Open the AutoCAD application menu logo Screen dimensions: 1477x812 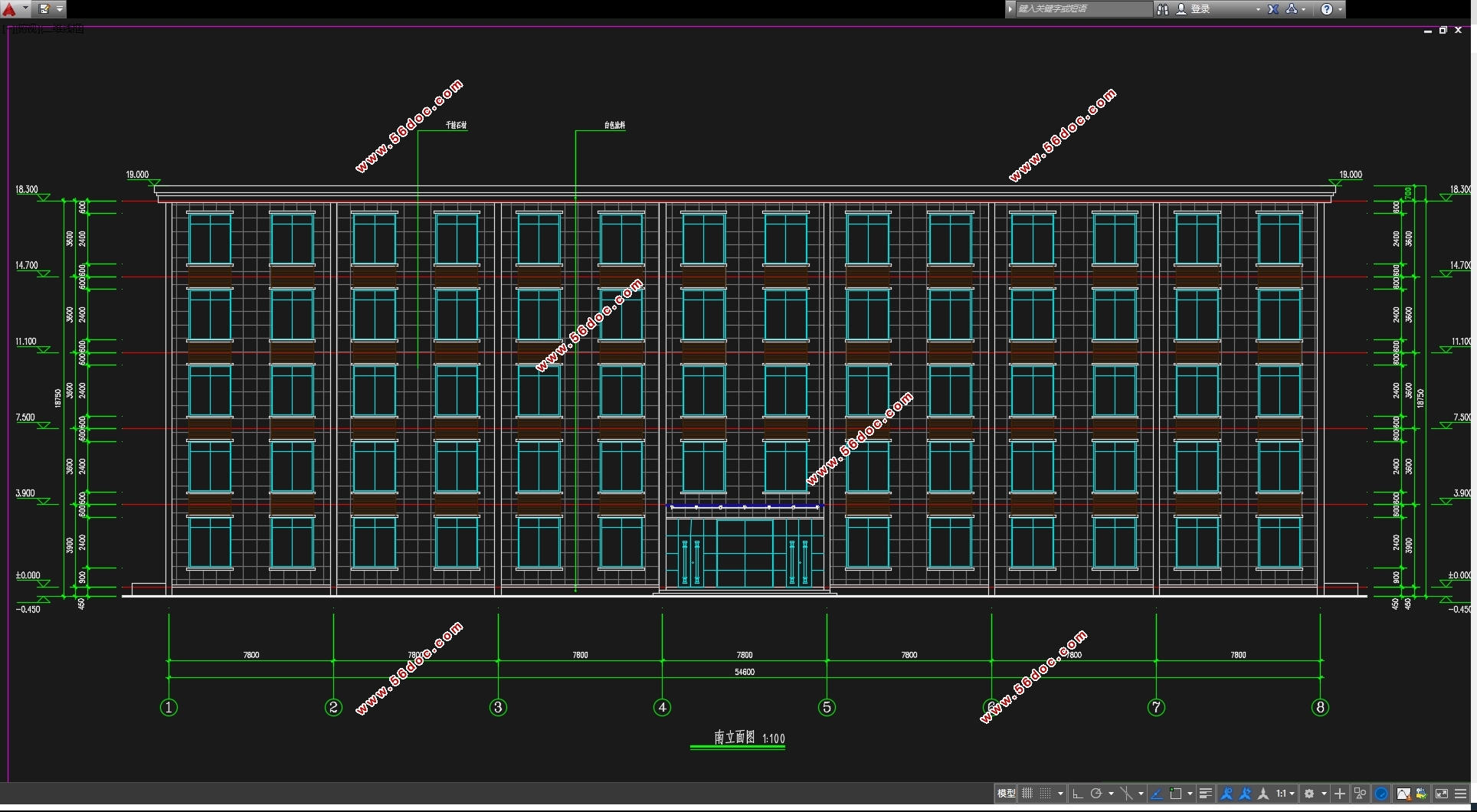pos(11,9)
